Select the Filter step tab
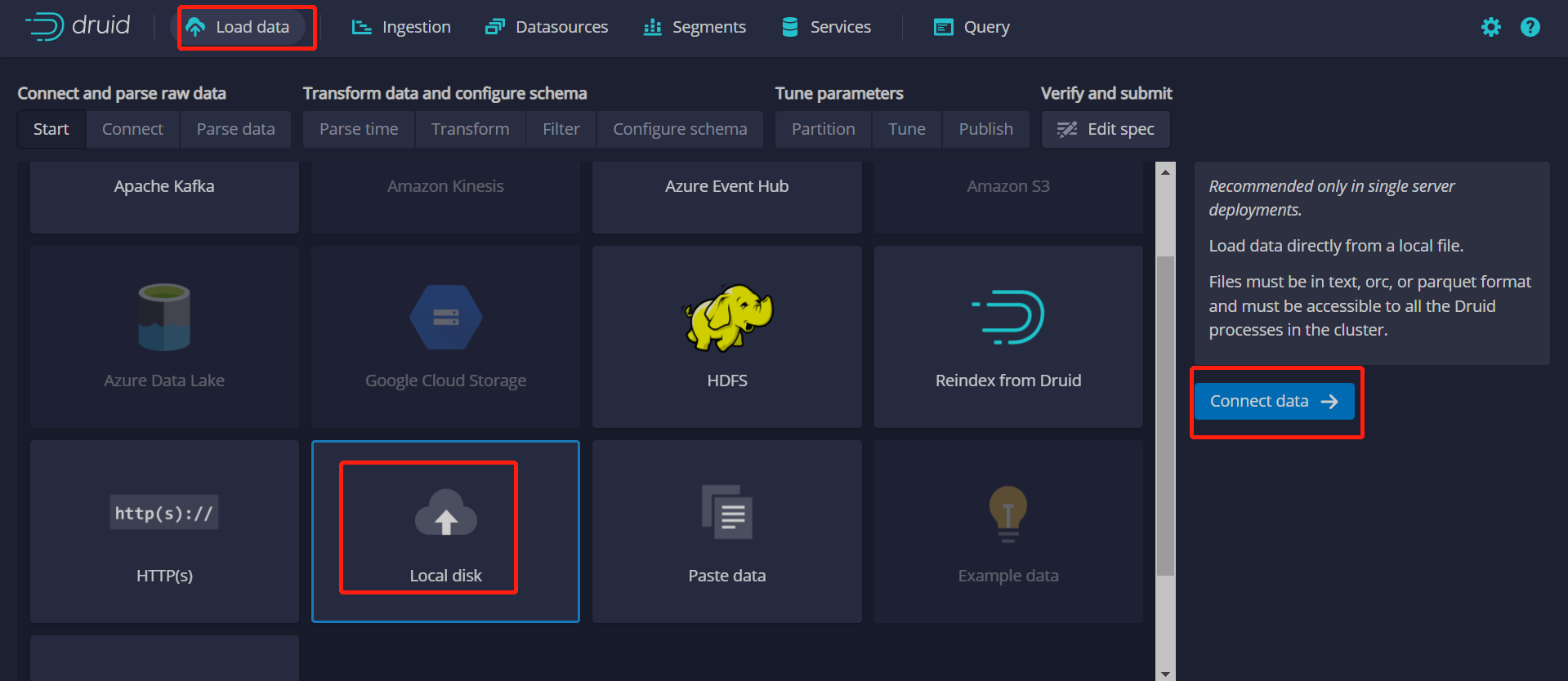 coord(561,129)
